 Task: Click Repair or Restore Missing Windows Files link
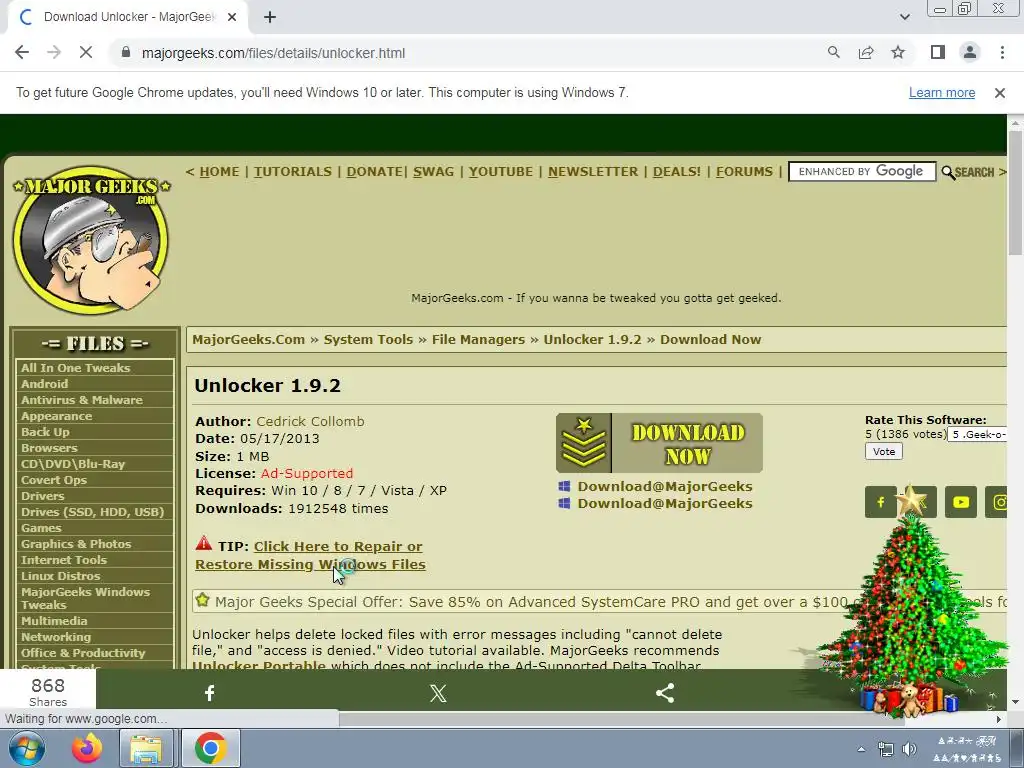310,555
